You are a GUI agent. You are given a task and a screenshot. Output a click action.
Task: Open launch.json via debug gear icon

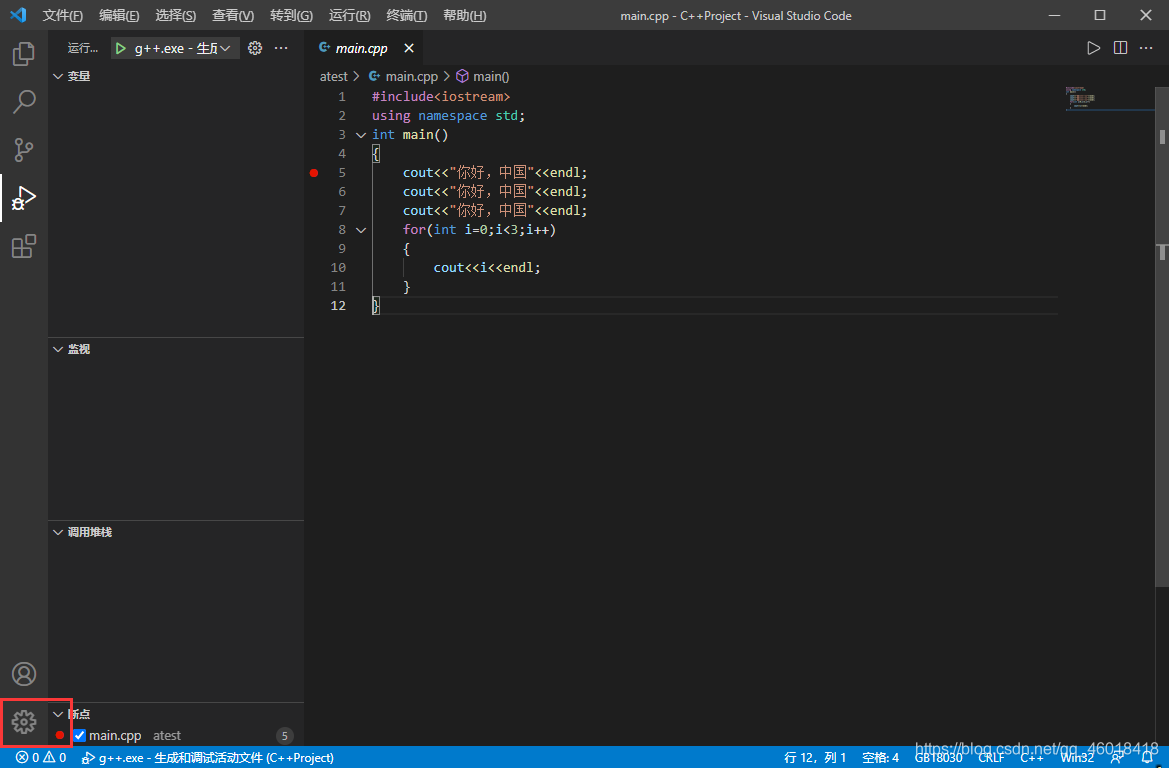(255, 48)
